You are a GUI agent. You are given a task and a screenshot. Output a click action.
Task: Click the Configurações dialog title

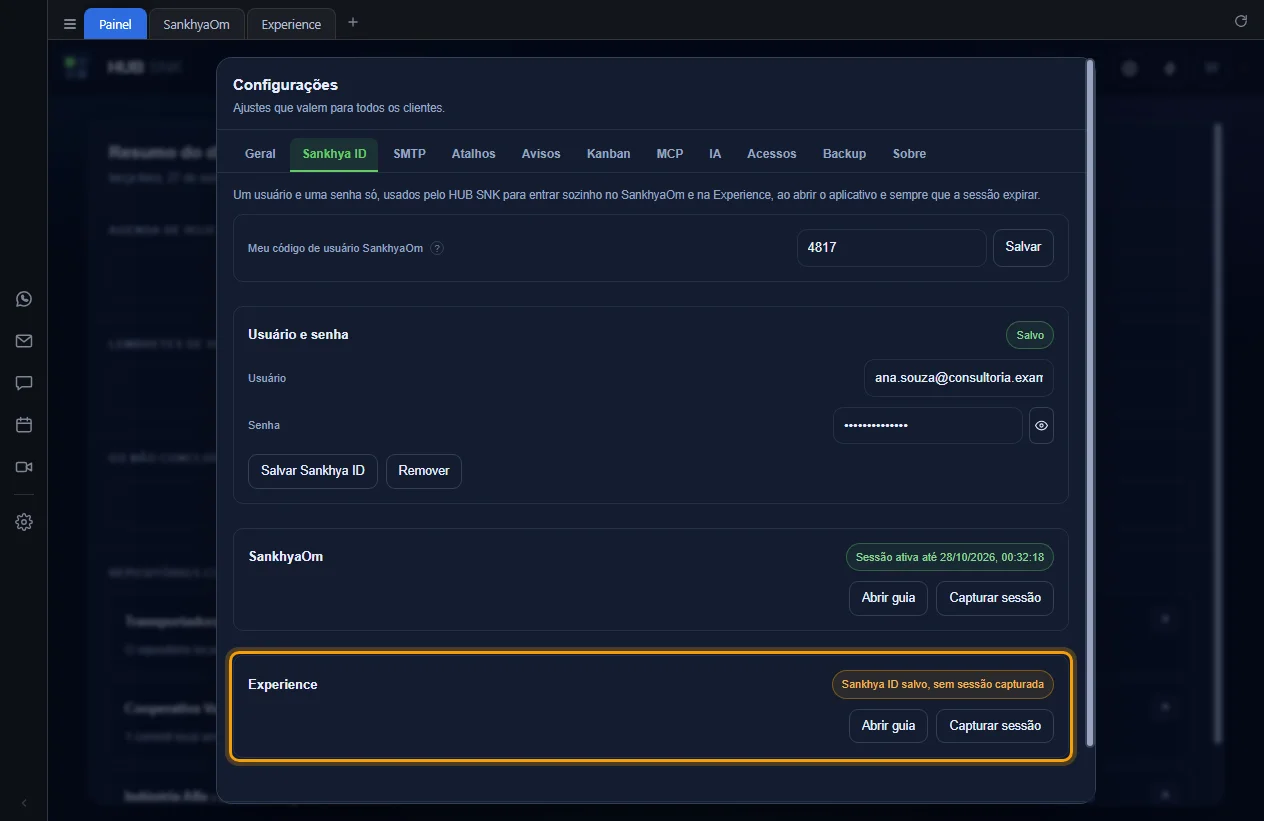pos(285,85)
